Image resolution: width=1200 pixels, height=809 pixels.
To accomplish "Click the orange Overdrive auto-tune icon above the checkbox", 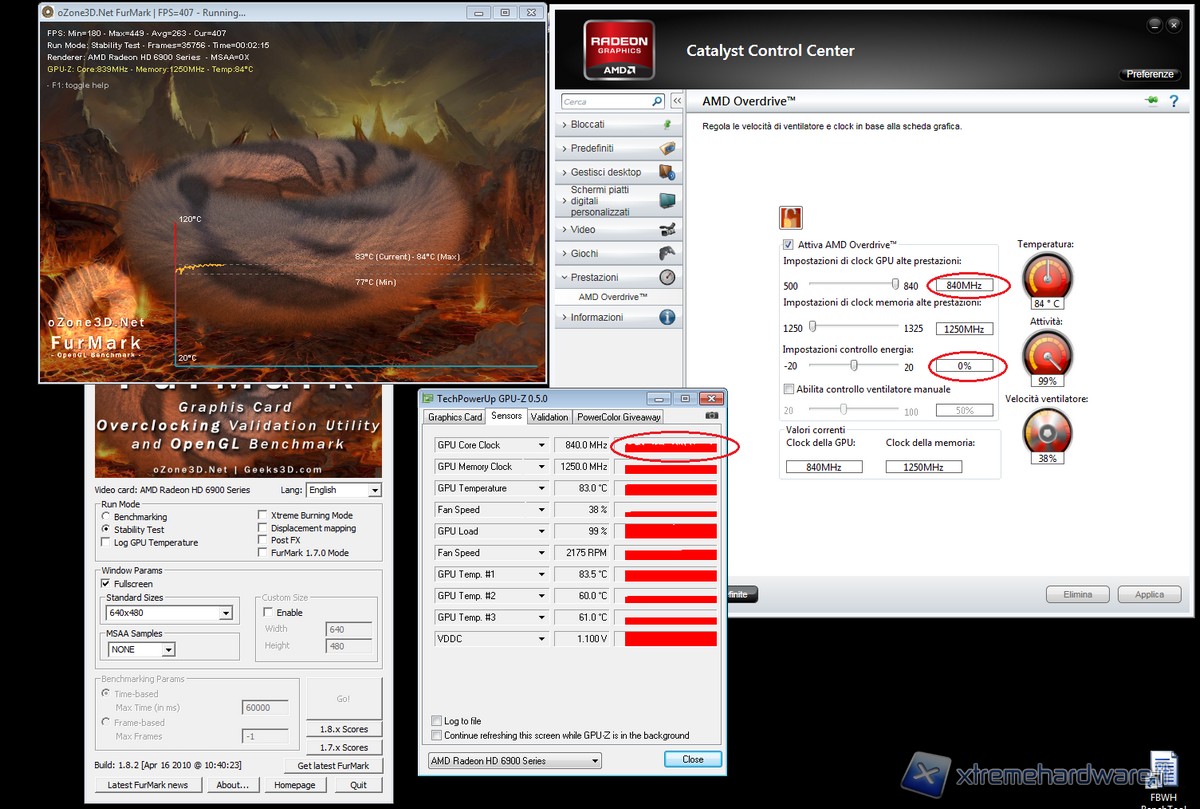I will point(791,217).
